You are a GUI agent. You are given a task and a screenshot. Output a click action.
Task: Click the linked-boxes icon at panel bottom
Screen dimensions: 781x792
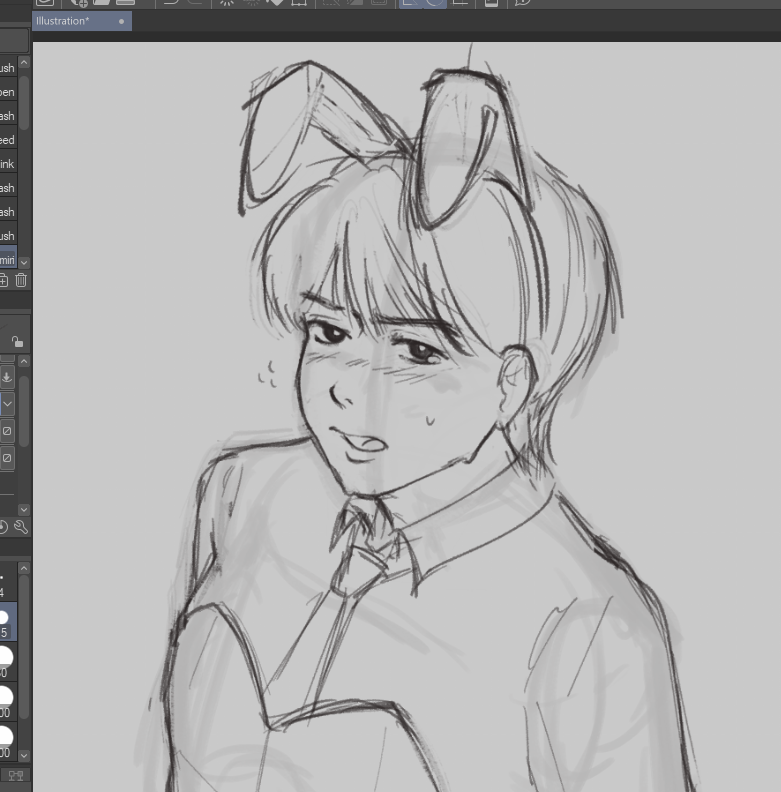tap(16, 775)
